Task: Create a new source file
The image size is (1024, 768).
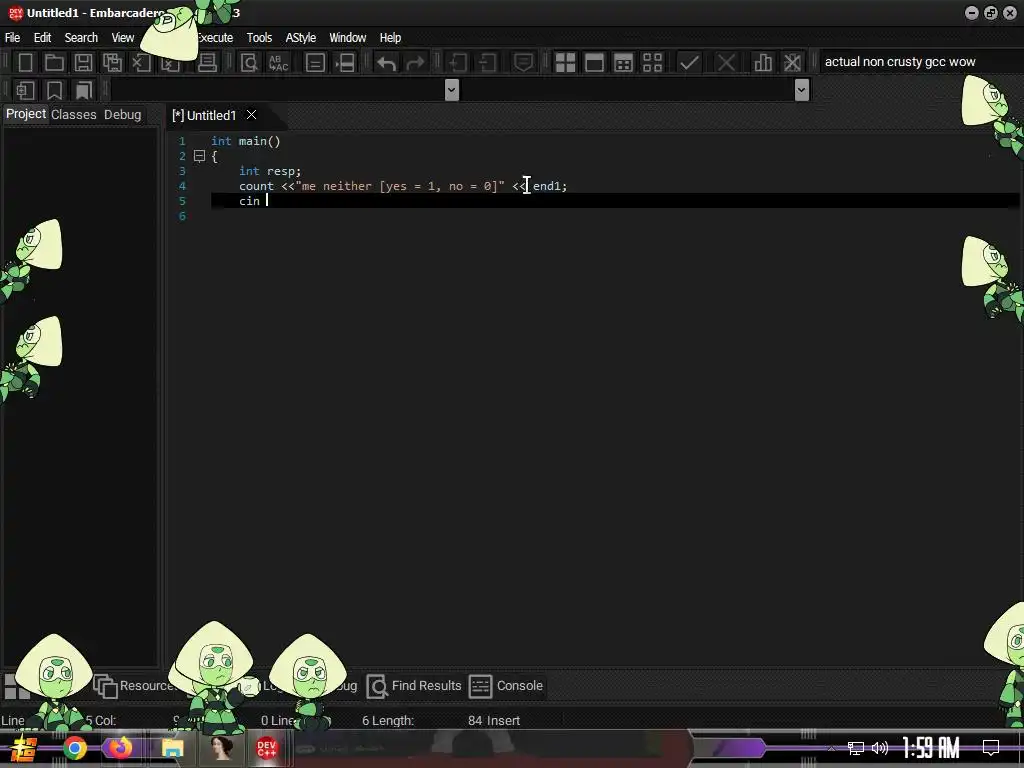Action: pyautogui.click(x=25, y=63)
